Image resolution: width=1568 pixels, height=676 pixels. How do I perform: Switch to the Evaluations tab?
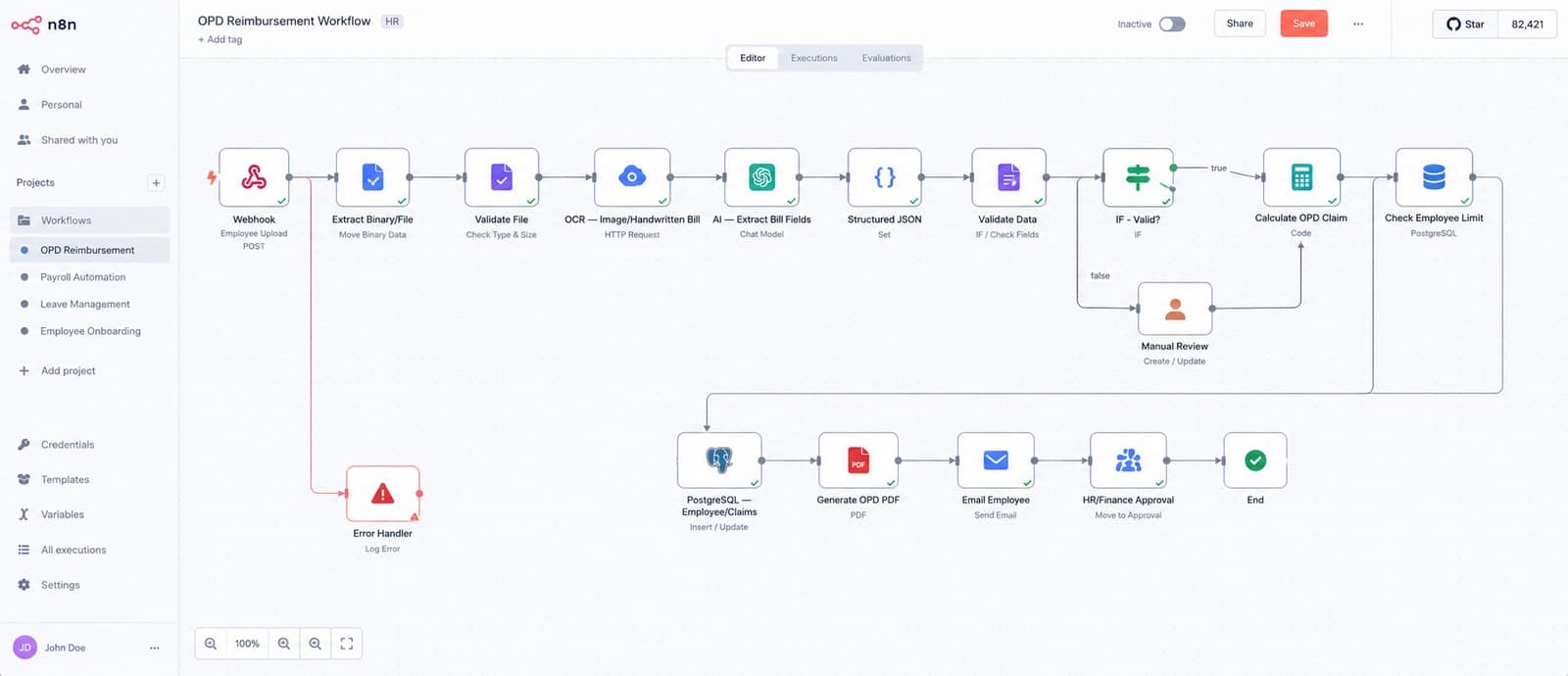click(887, 58)
